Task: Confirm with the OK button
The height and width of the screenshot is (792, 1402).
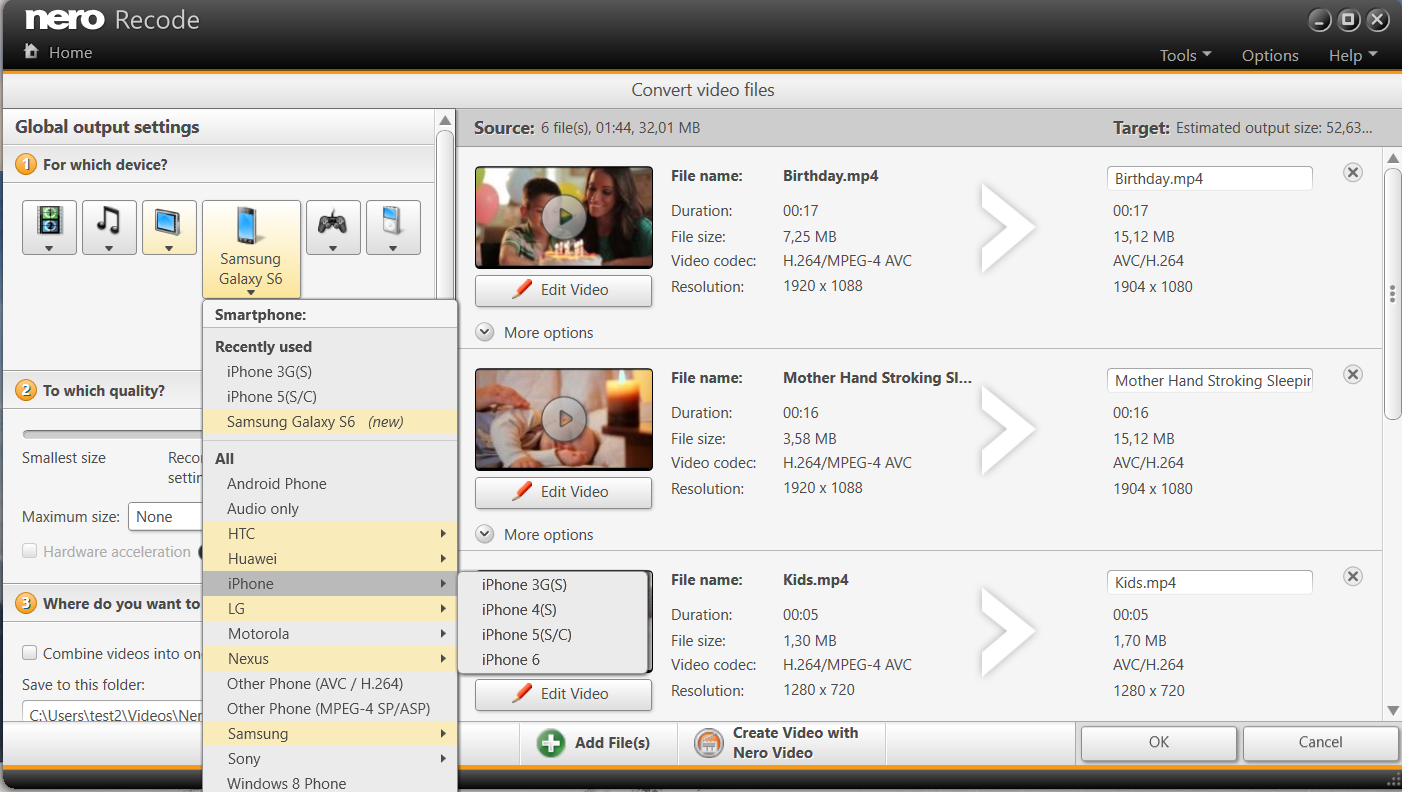Action: coord(1159,742)
